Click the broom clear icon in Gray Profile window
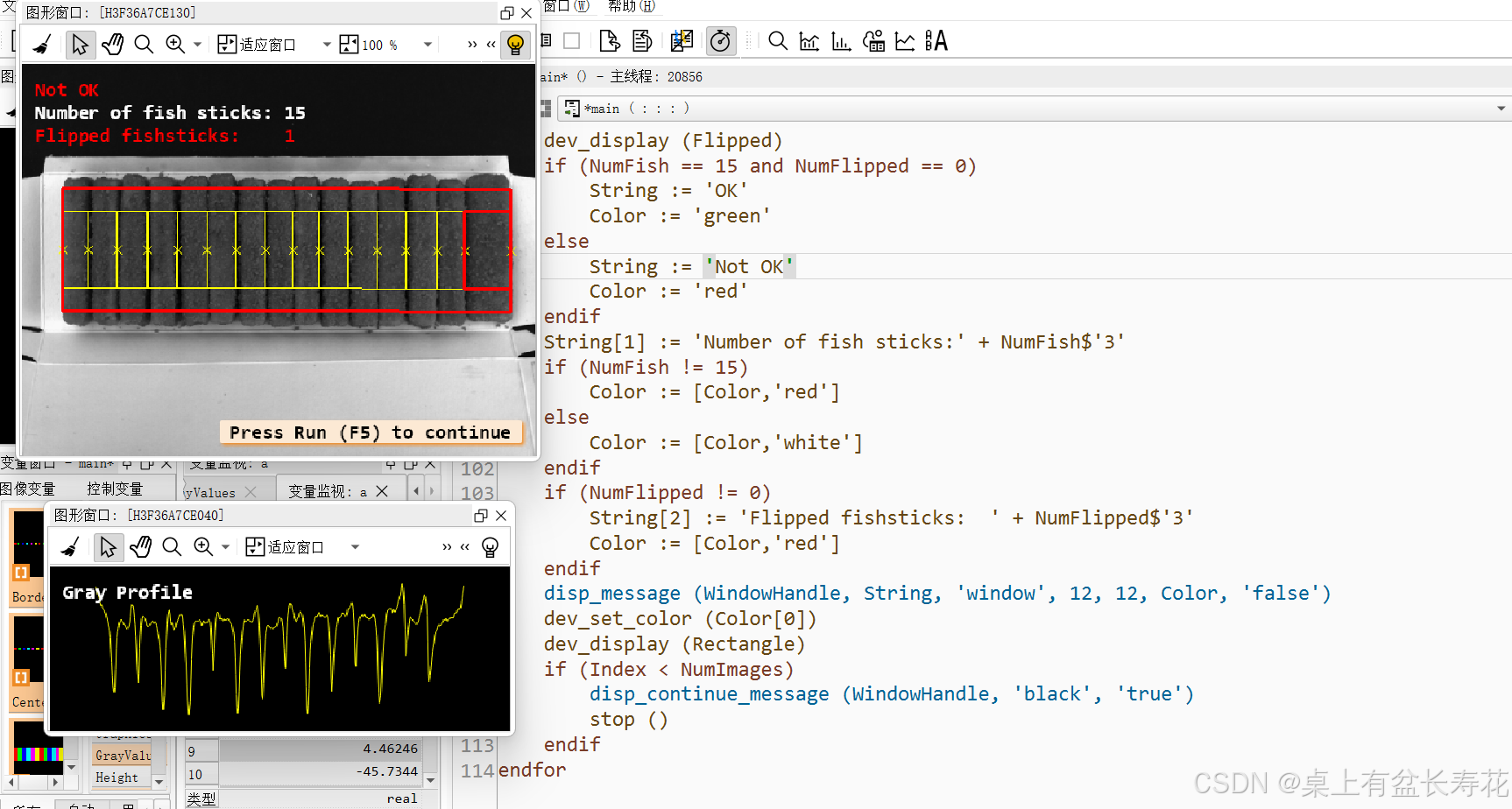The height and width of the screenshot is (809, 1512). pyautogui.click(x=70, y=547)
